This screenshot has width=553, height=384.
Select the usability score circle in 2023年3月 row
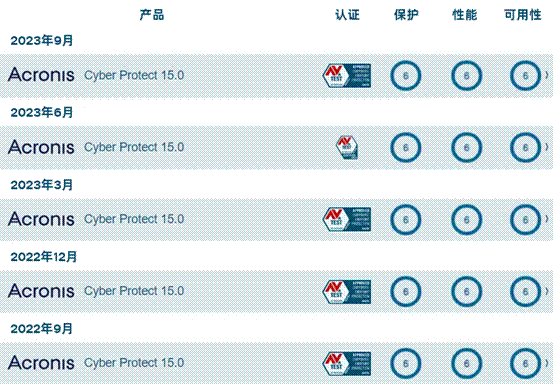(x=525, y=219)
